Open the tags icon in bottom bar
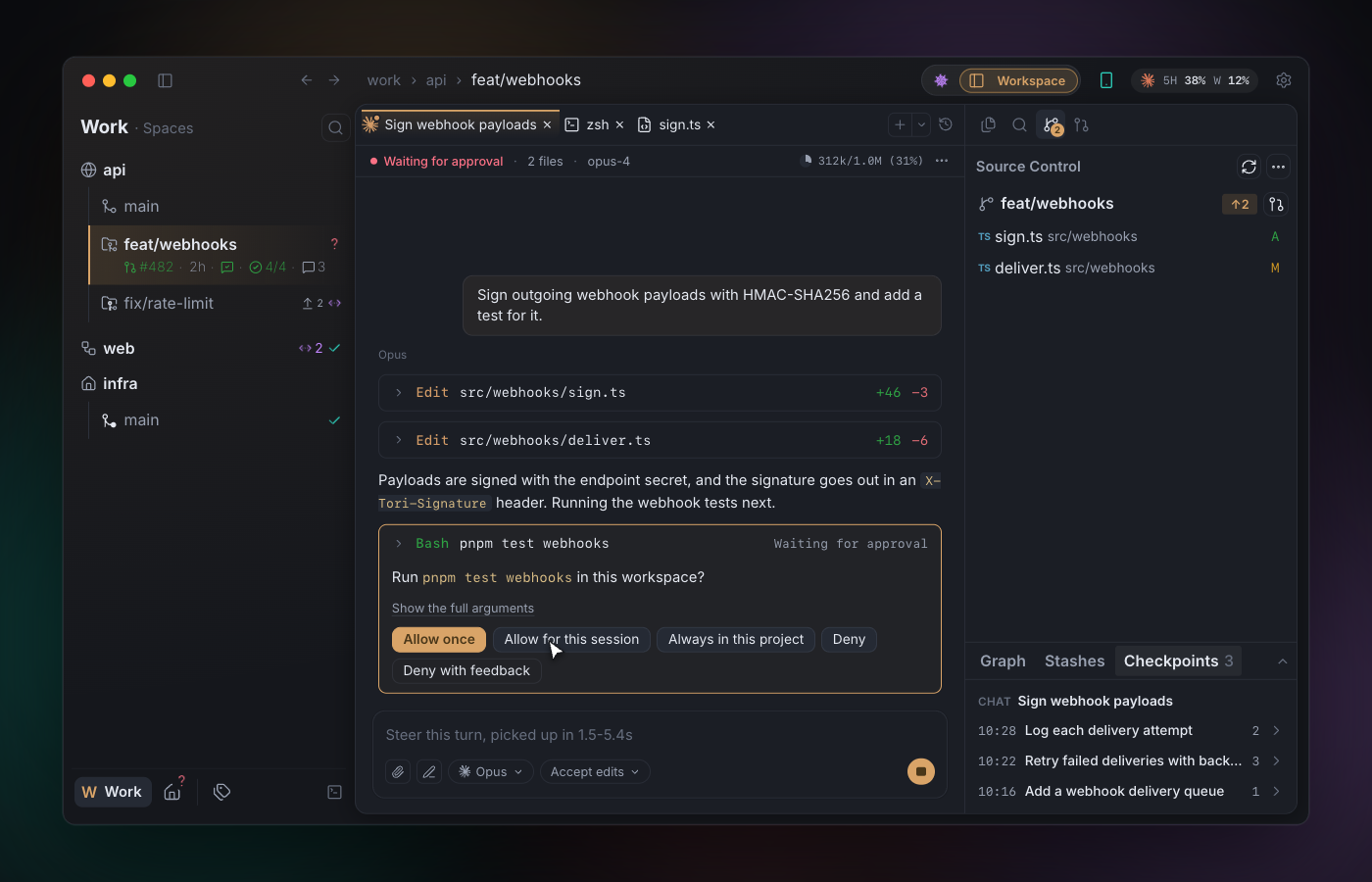This screenshot has width=1372, height=882. 222,792
